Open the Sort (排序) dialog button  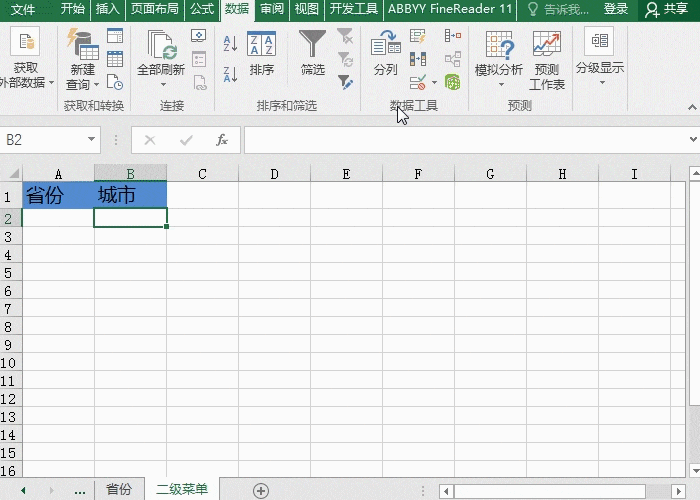coord(262,54)
